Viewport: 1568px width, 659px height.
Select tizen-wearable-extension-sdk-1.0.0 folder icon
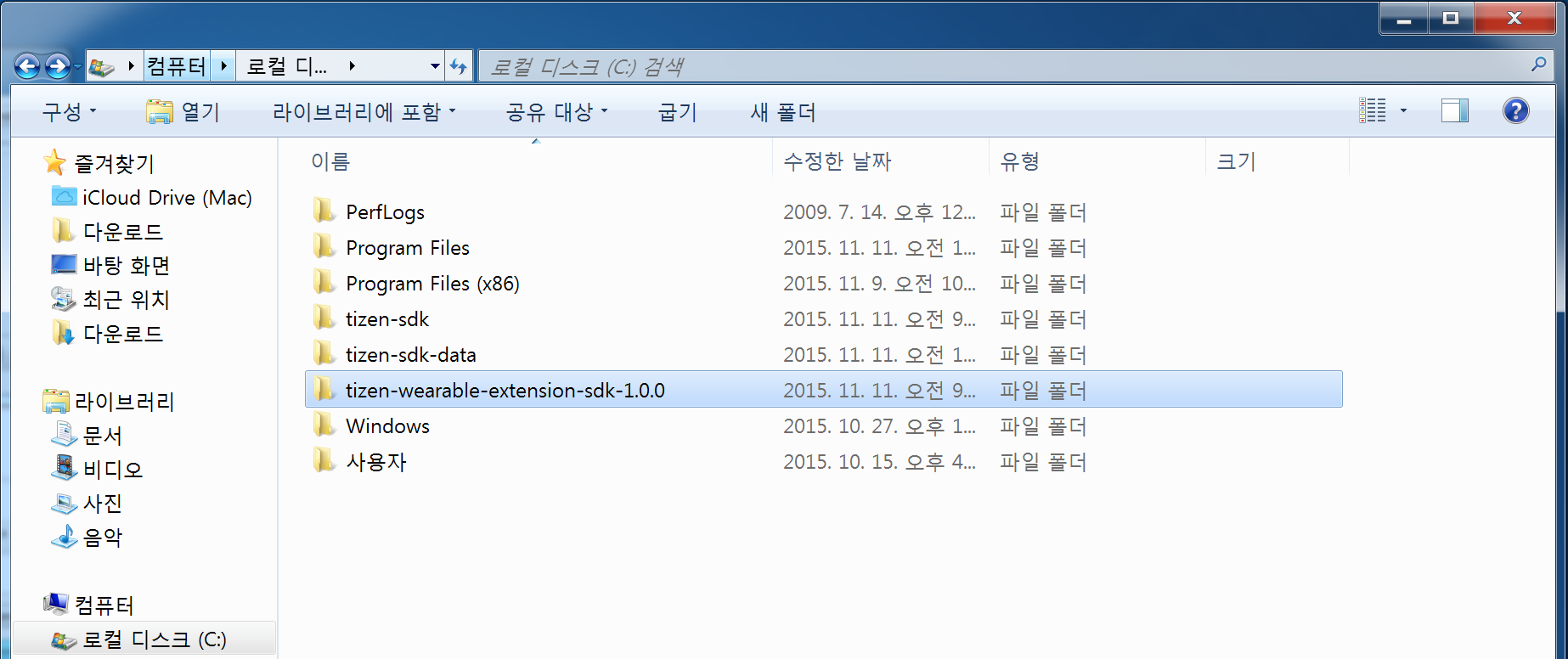tap(324, 389)
